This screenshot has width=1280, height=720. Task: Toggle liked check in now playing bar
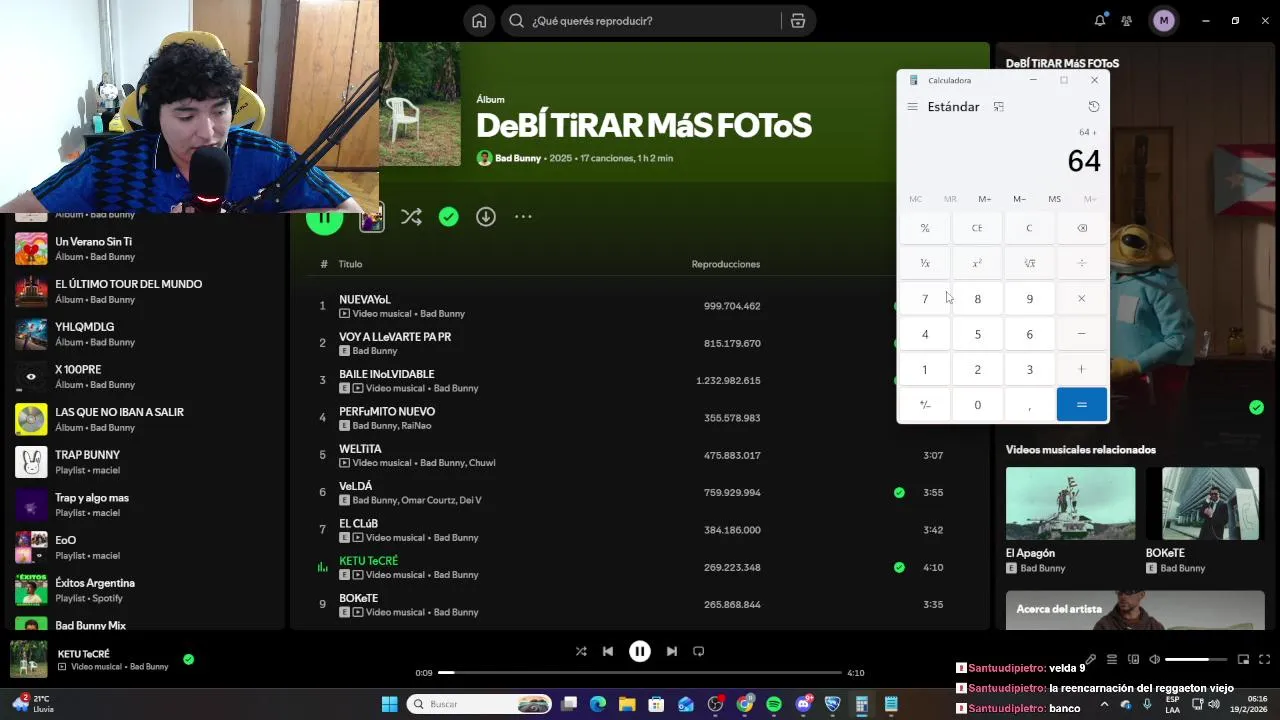tap(188, 659)
